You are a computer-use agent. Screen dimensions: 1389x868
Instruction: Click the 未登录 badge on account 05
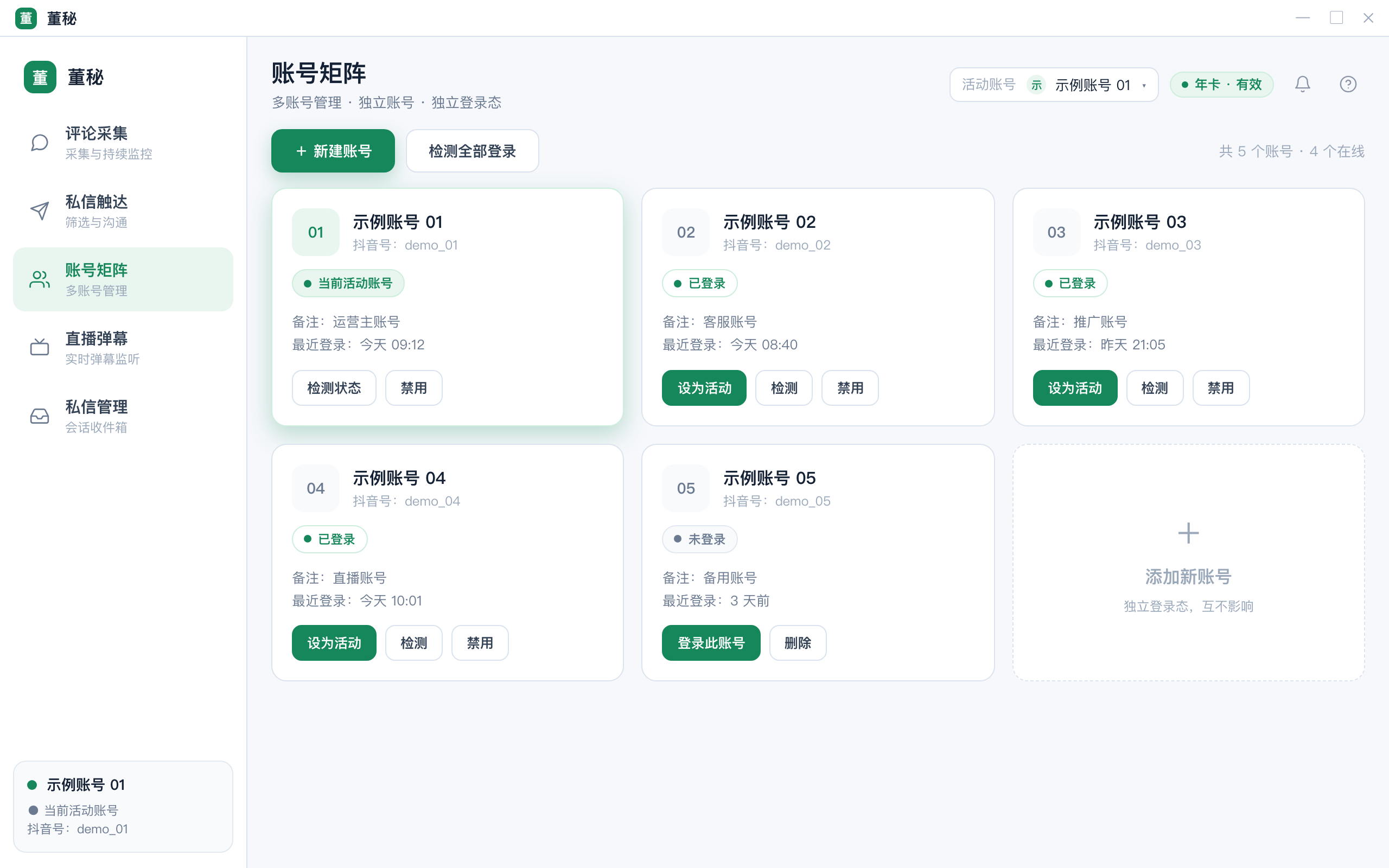point(700,539)
